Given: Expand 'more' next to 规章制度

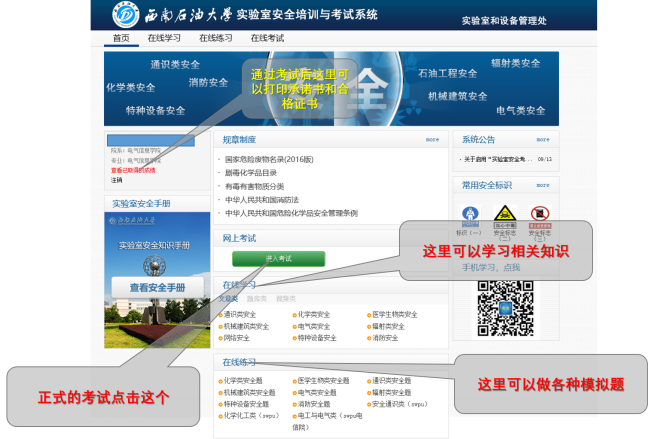Looking at the screenshot, I should [x=432, y=140].
